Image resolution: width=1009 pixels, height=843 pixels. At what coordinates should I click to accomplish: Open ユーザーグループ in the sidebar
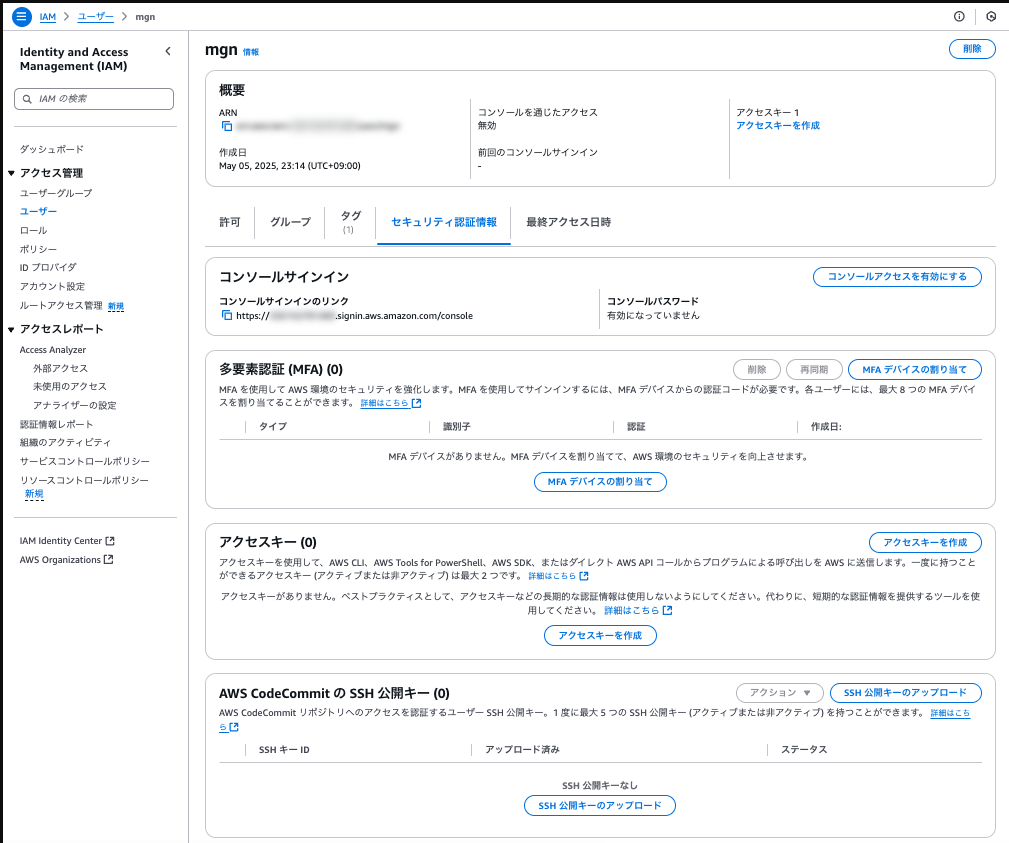point(56,193)
